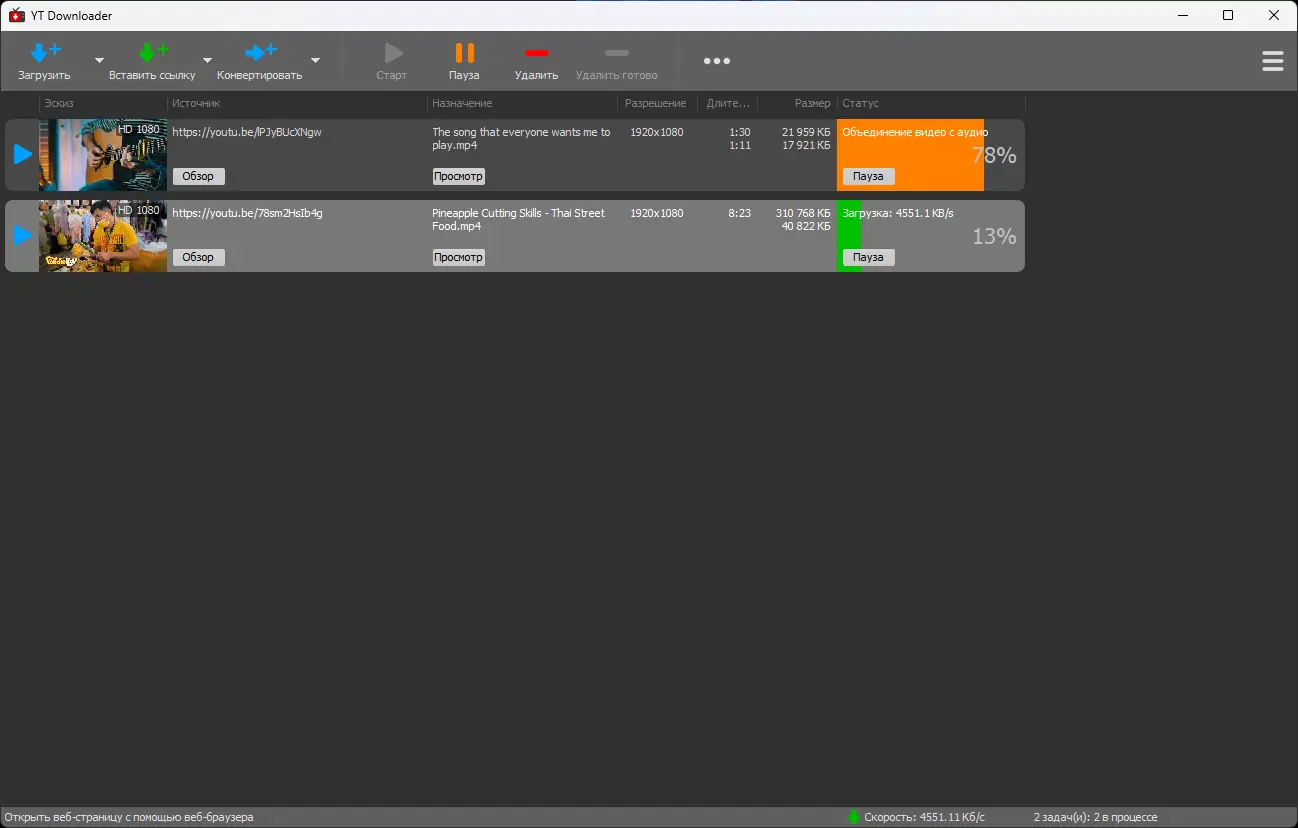Open the three-dots more options
Screen dimensions: 1298x828
pos(717,61)
